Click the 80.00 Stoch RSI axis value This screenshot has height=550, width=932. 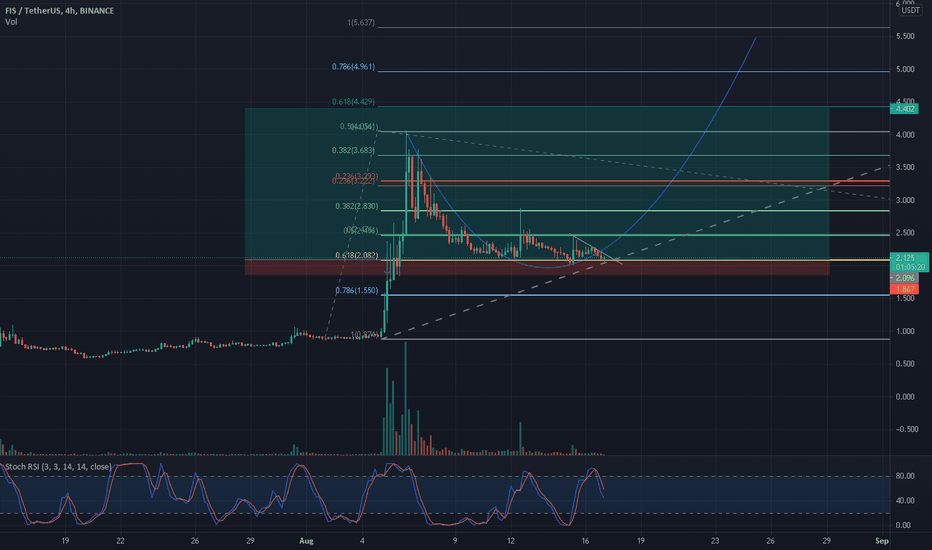point(905,476)
